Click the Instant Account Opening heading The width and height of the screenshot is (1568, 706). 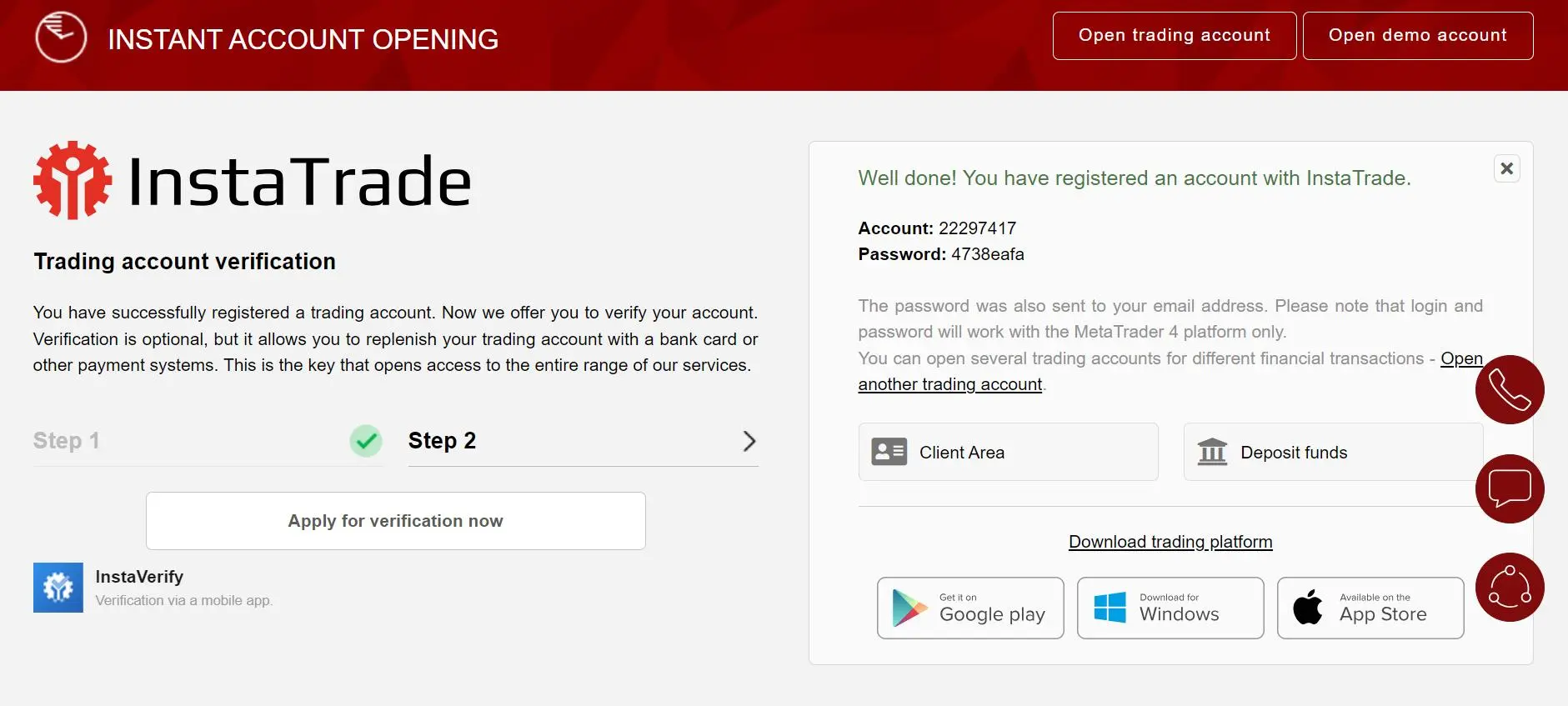303,39
